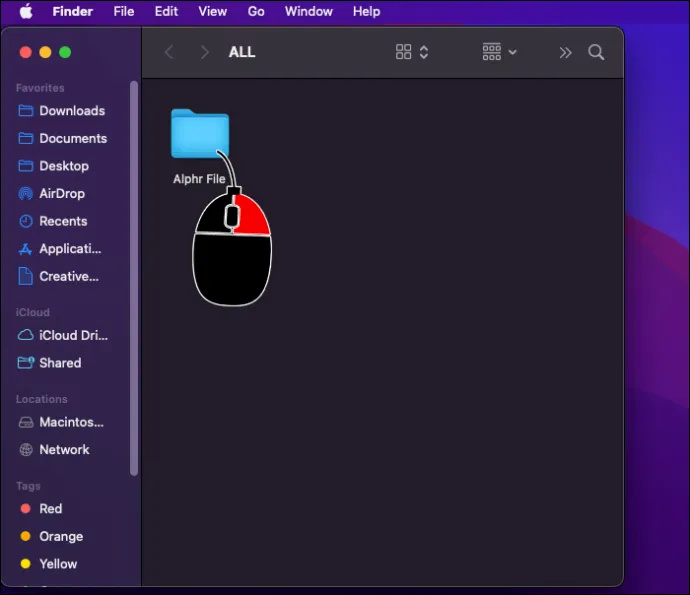The height and width of the screenshot is (595, 690).
Task: Open the Apple menu
Action: point(26,11)
